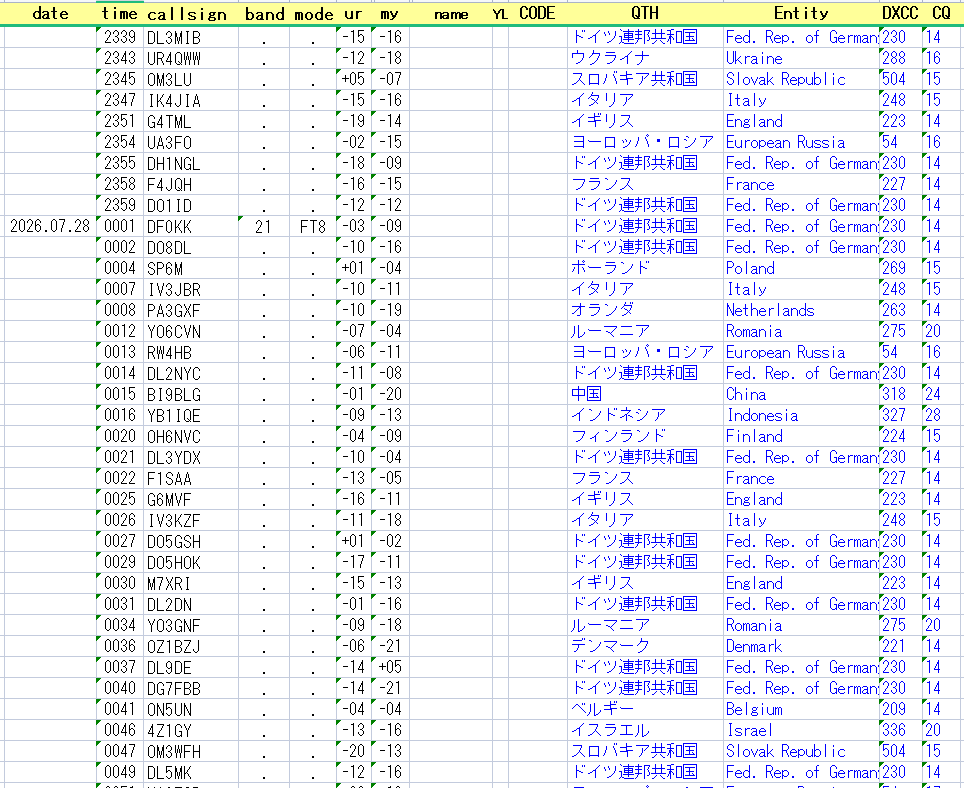Click QTH cell オランダ
964x788 pixels.
pyautogui.click(x=646, y=310)
